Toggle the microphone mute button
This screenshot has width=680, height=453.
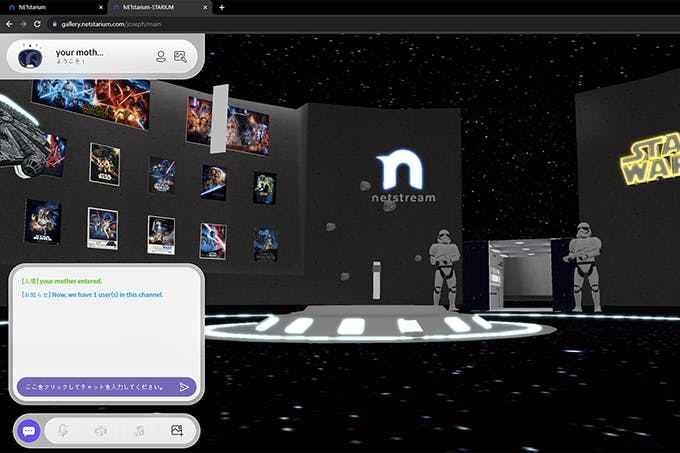(x=62, y=430)
